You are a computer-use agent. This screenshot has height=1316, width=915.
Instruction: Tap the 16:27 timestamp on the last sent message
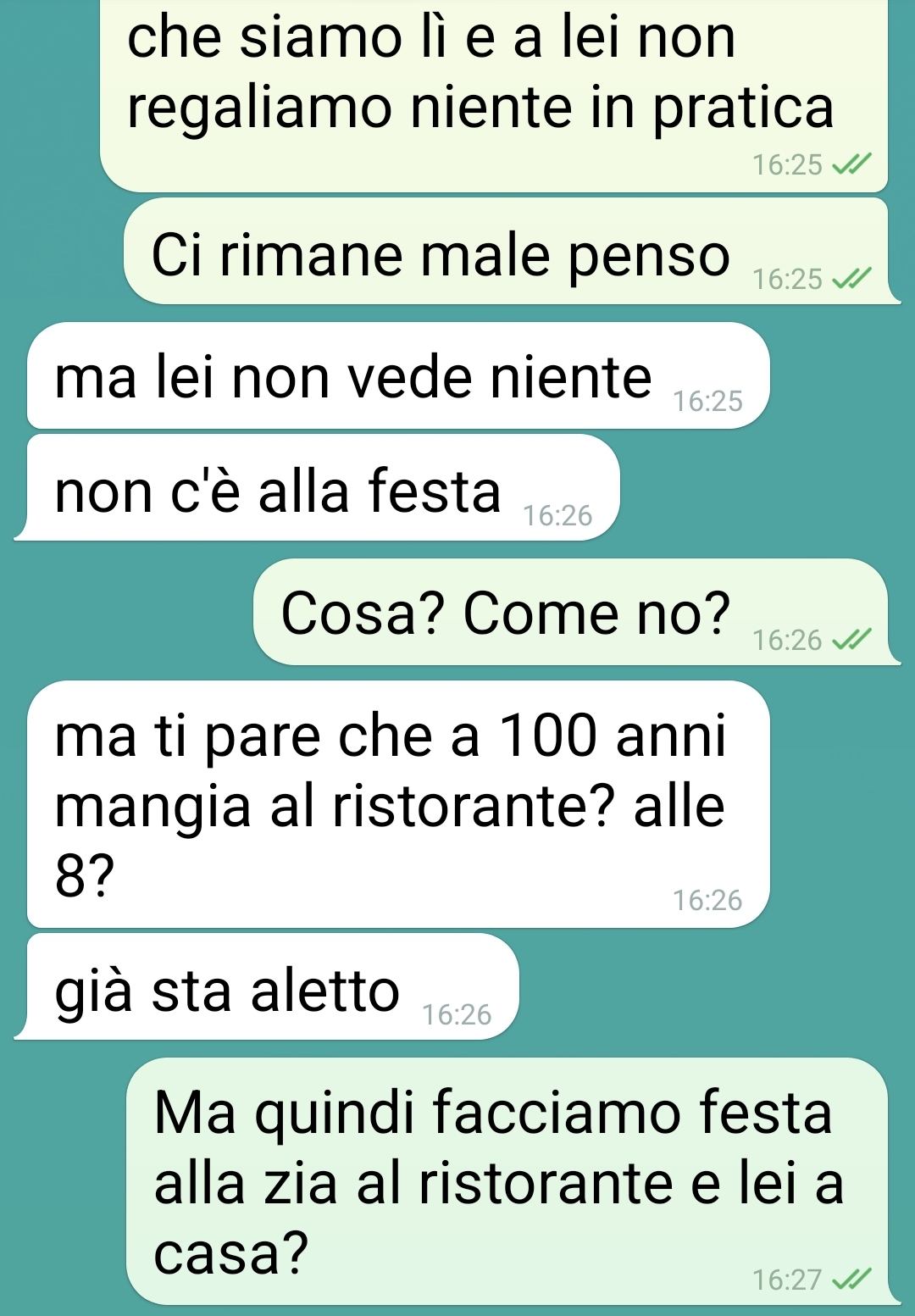click(787, 1280)
